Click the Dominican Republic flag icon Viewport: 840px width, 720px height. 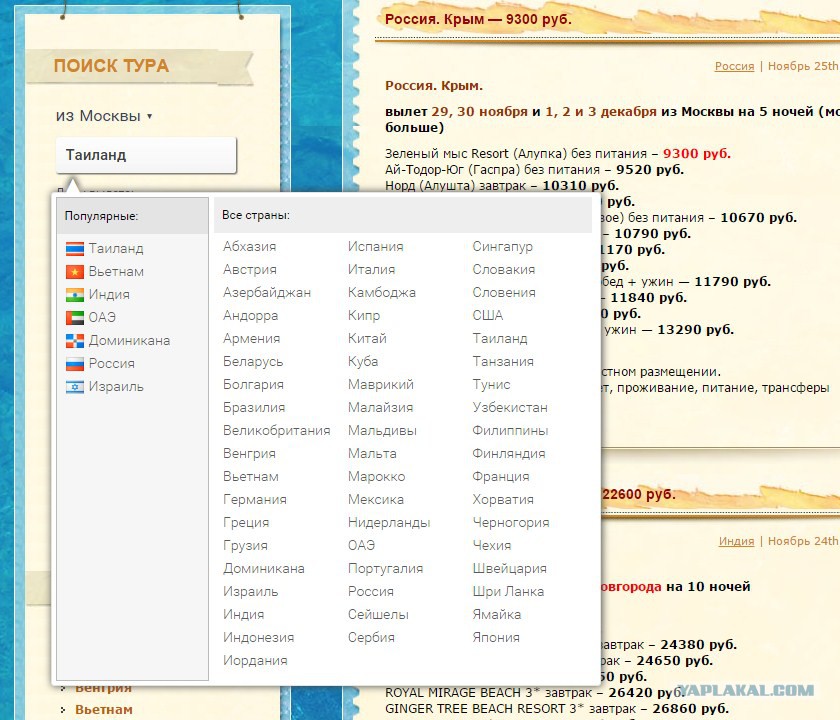coord(75,341)
